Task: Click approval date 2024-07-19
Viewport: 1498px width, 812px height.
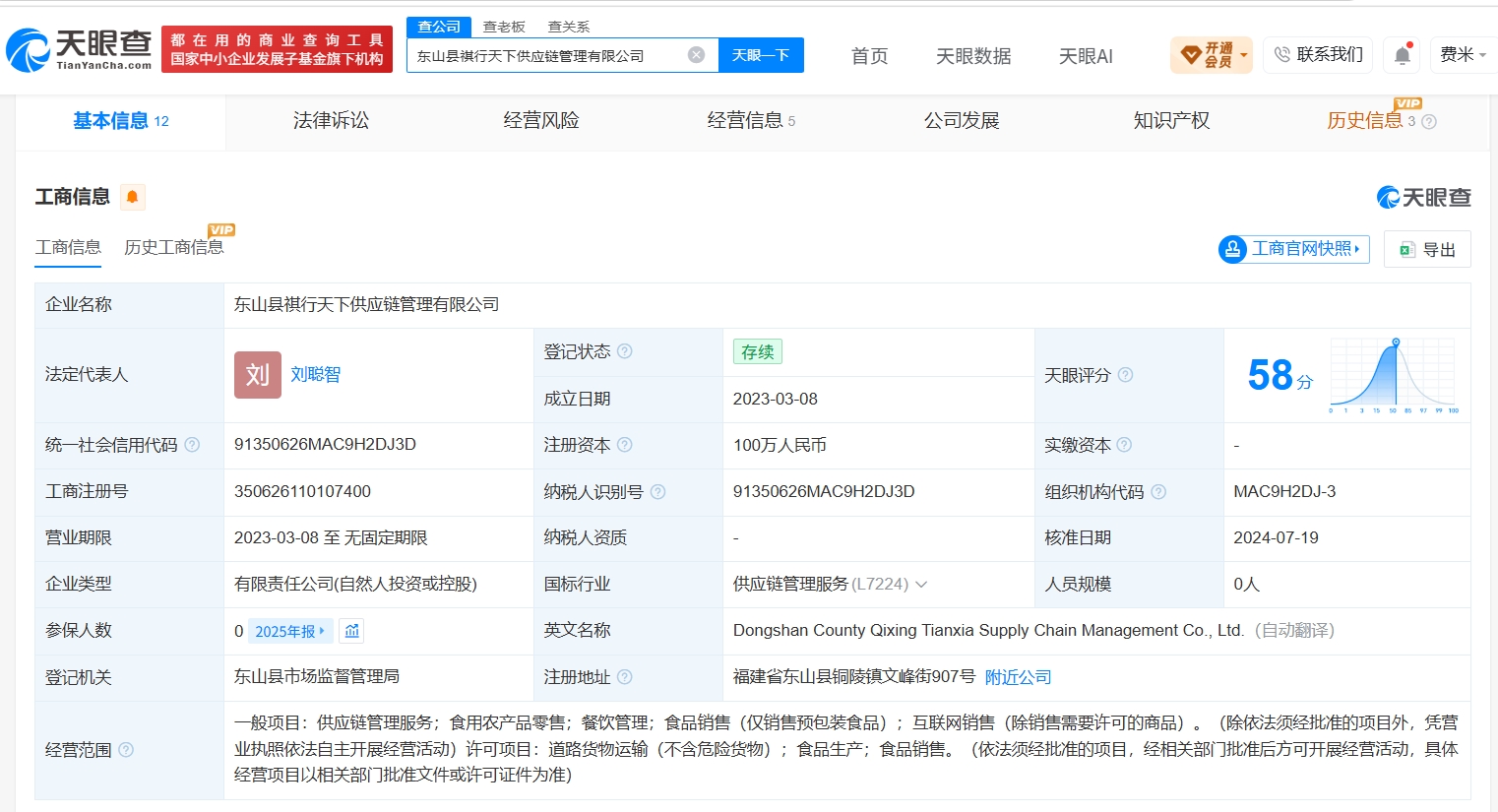Action: pyautogui.click(x=1276, y=537)
